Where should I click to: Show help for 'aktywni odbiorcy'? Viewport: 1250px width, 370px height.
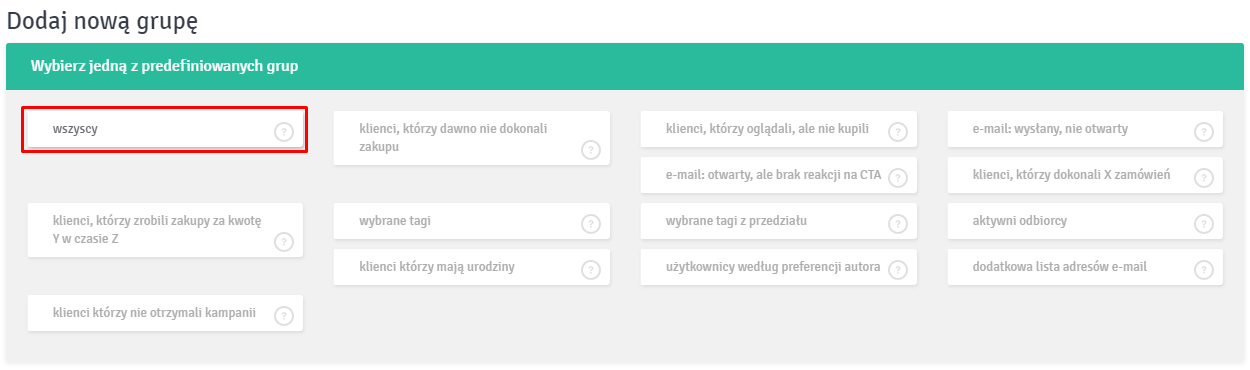[x=1203, y=223]
